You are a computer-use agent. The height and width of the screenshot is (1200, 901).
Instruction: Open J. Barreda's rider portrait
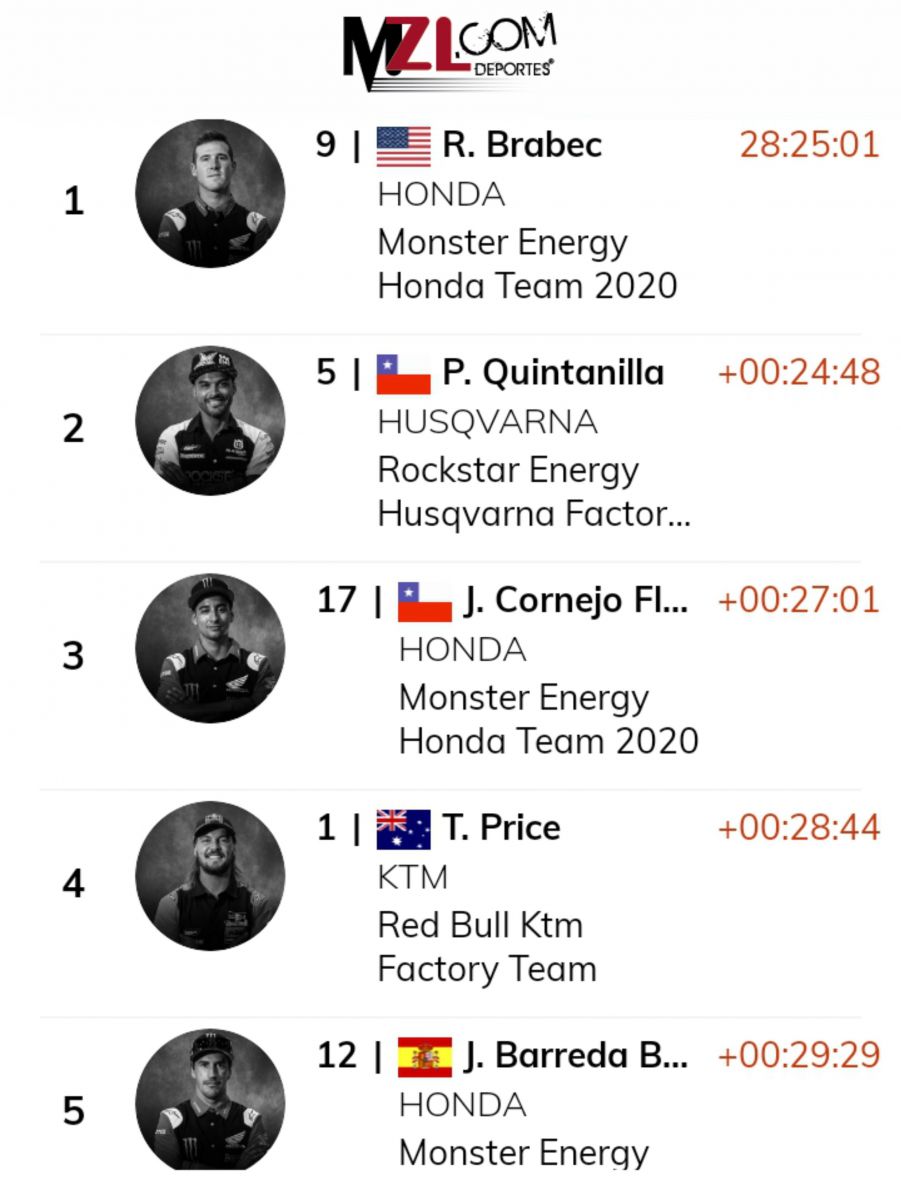click(210, 1100)
